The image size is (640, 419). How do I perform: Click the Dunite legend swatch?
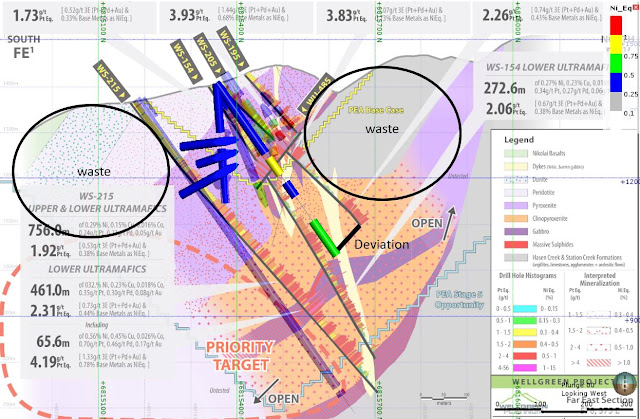tap(516, 179)
